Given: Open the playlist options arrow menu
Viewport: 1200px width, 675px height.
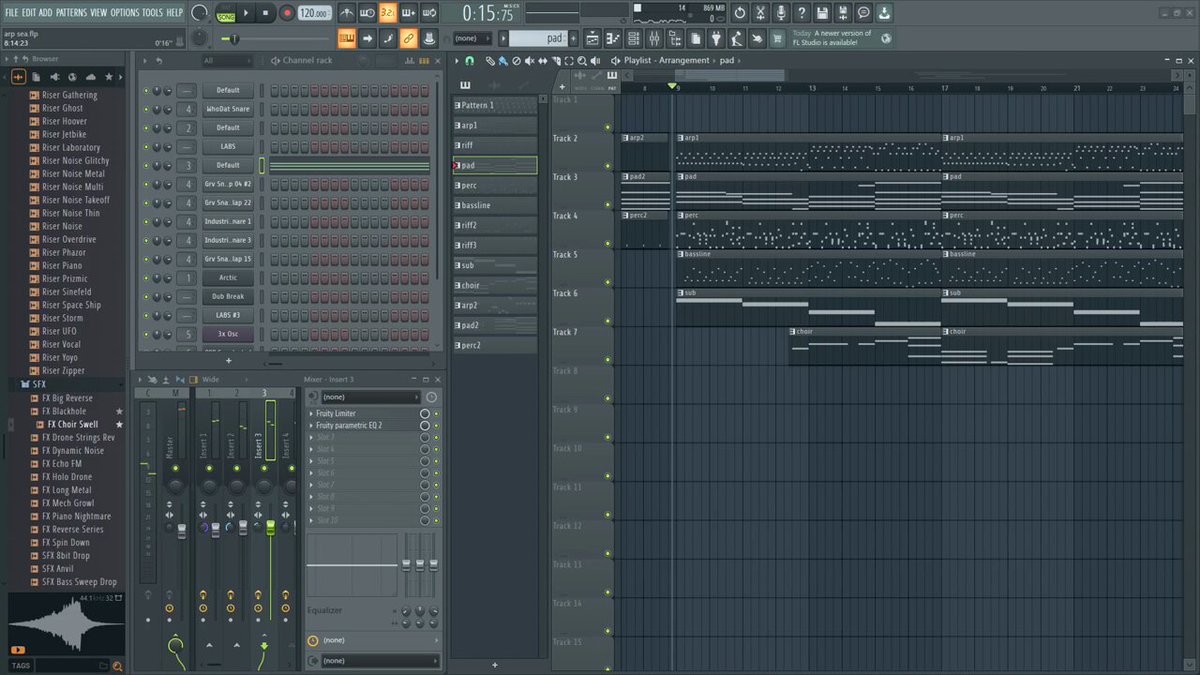Looking at the screenshot, I should [x=457, y=61].
